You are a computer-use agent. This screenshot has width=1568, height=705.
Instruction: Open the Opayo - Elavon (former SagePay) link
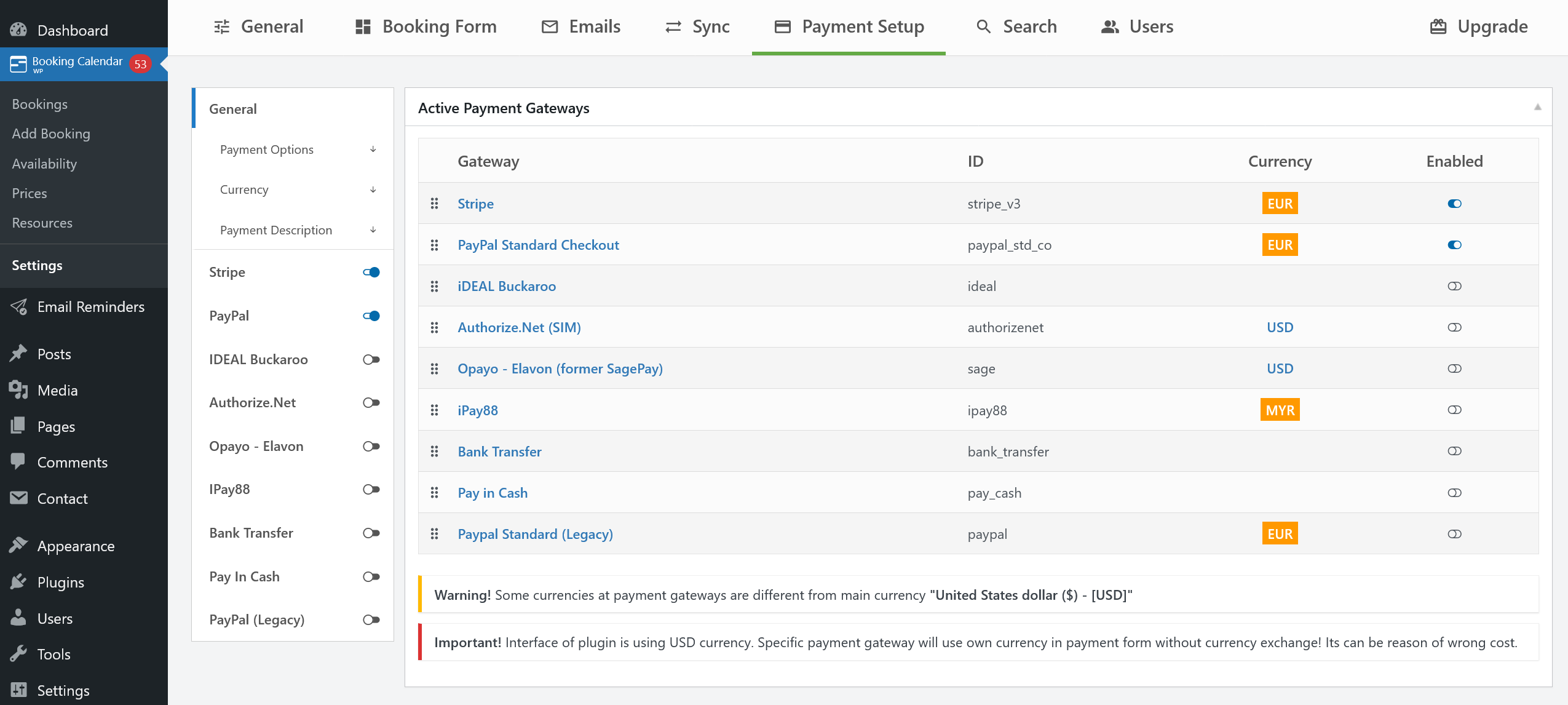(x=560, y=368)
